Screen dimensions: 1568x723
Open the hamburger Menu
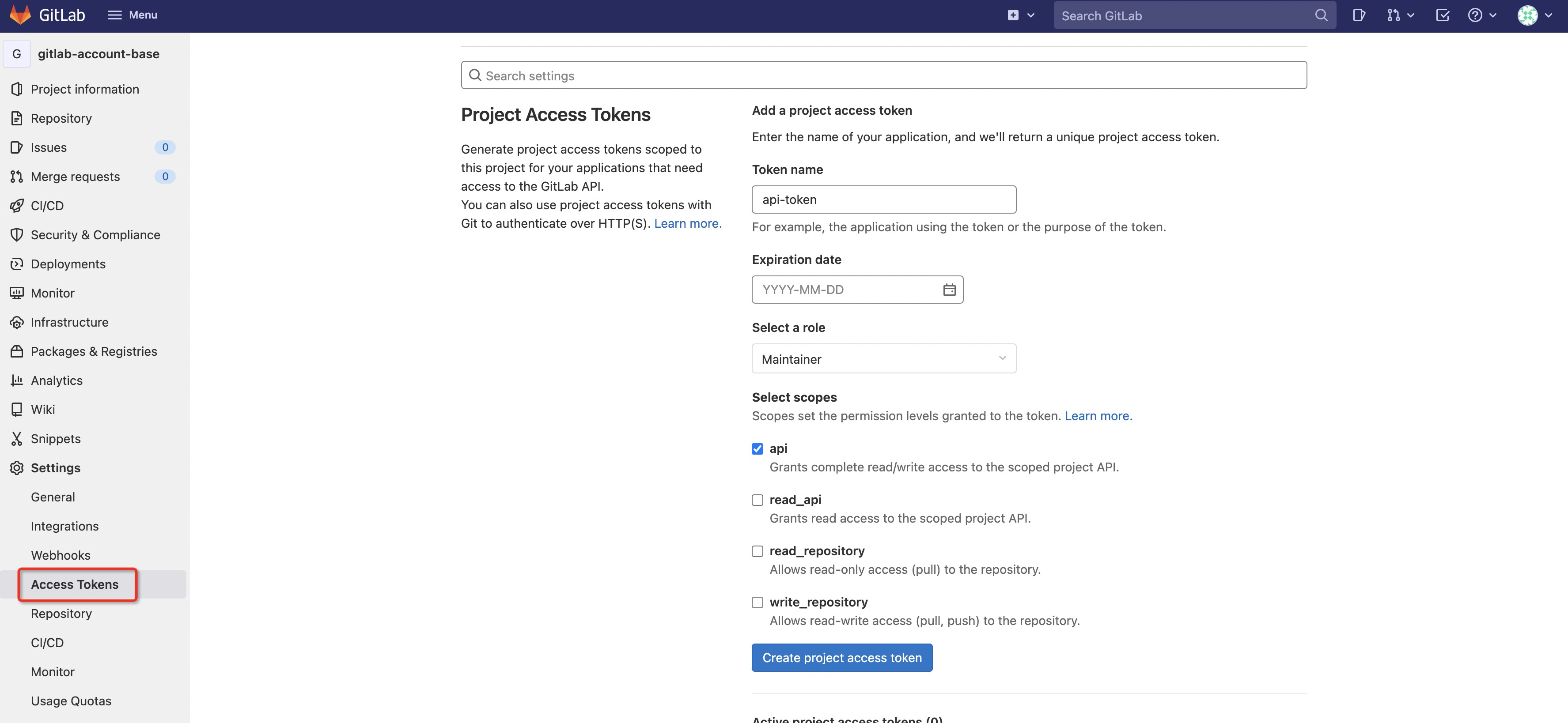coord(132,15)
